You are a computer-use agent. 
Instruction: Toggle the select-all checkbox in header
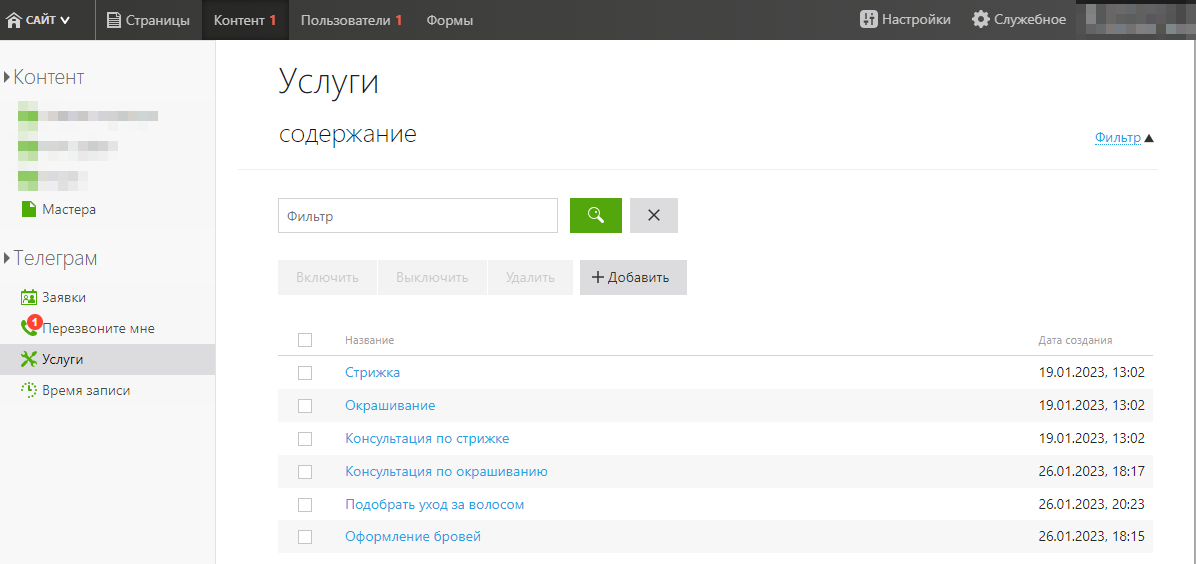pos(305,340)
